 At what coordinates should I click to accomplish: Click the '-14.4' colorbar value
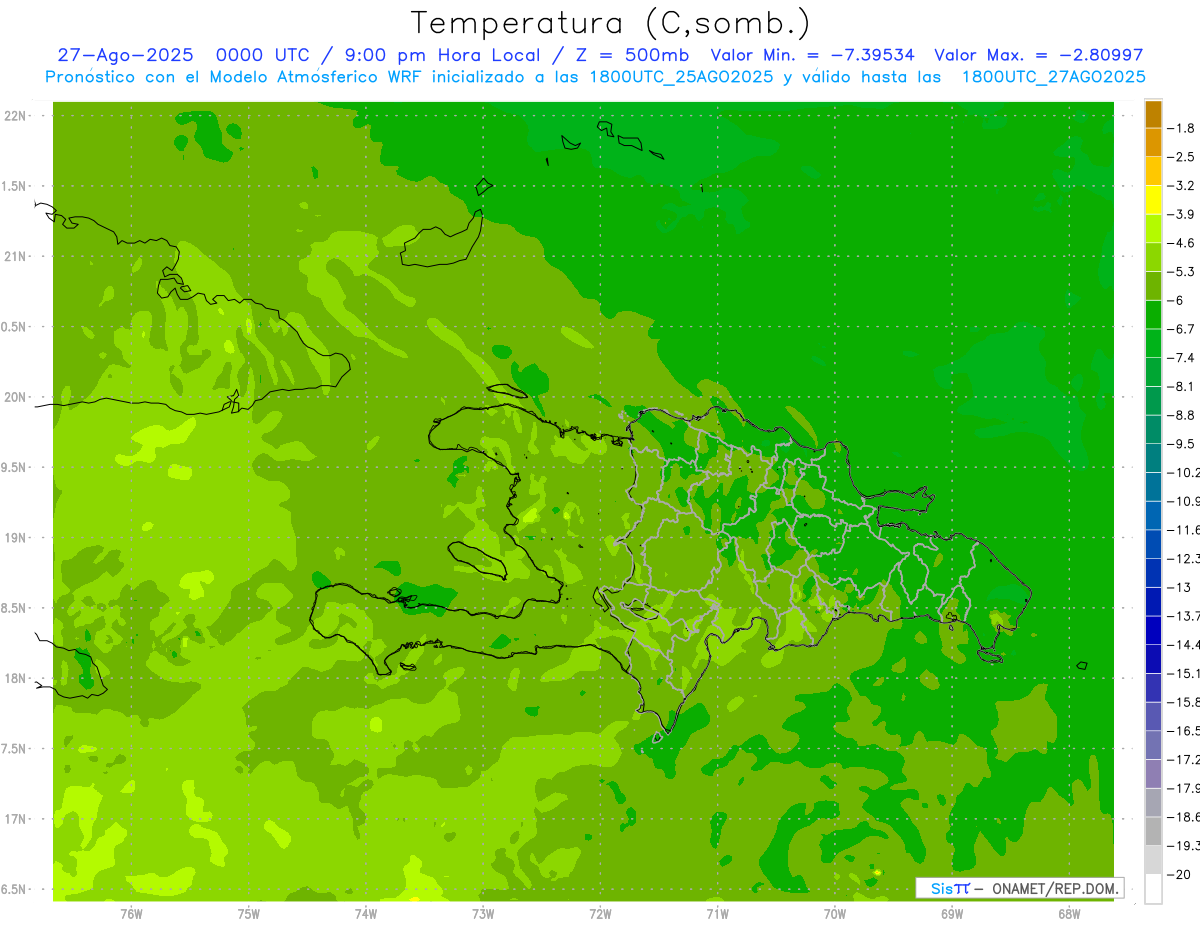1184,644
